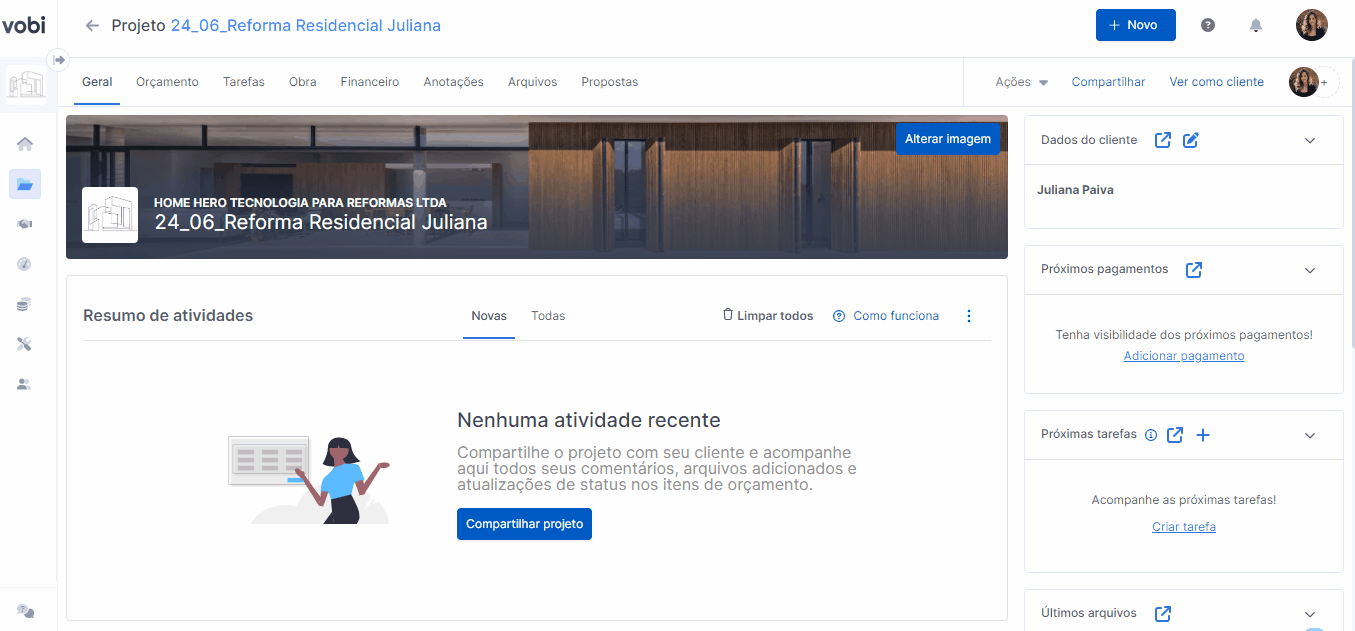1355x631 pixels.
Task: Click the Adicionar pagamento link
Action: point(1184,356)
